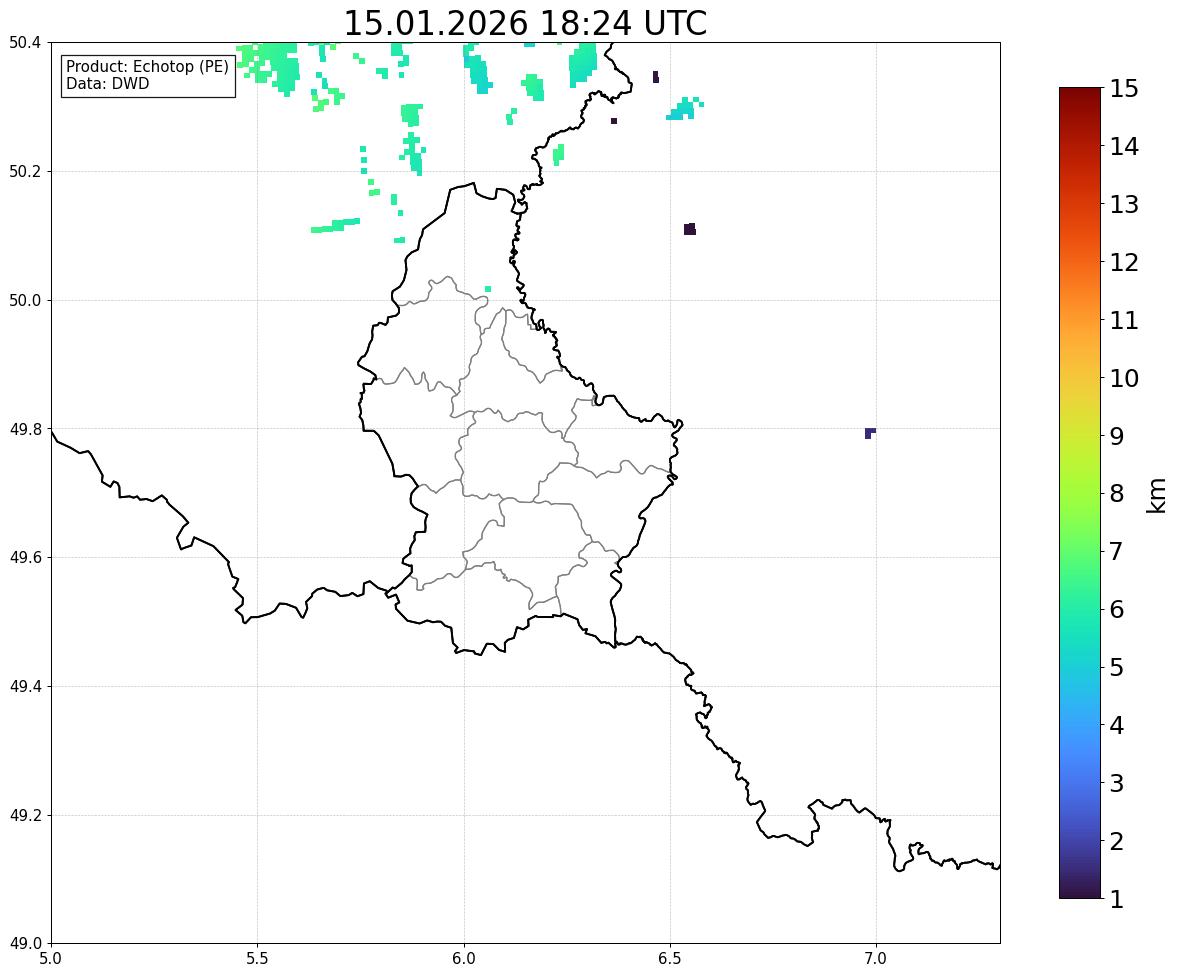Click the y-axis latitude label '50.0'

(x=25, y=301)
